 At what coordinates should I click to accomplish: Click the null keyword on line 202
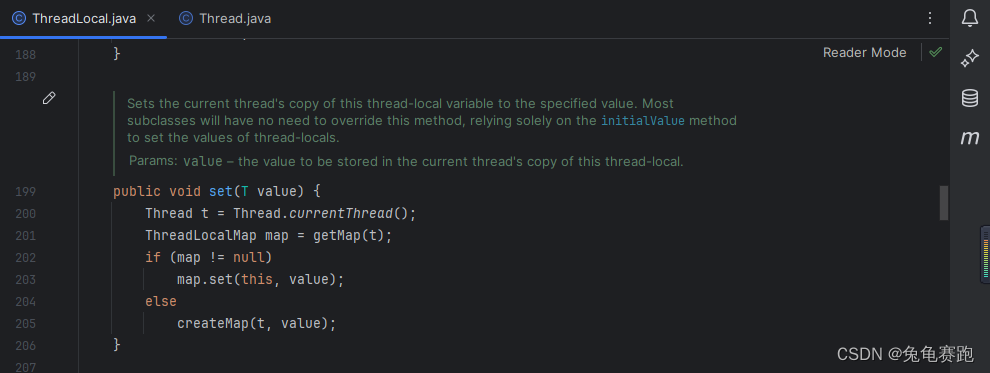(x=249, y=258)
